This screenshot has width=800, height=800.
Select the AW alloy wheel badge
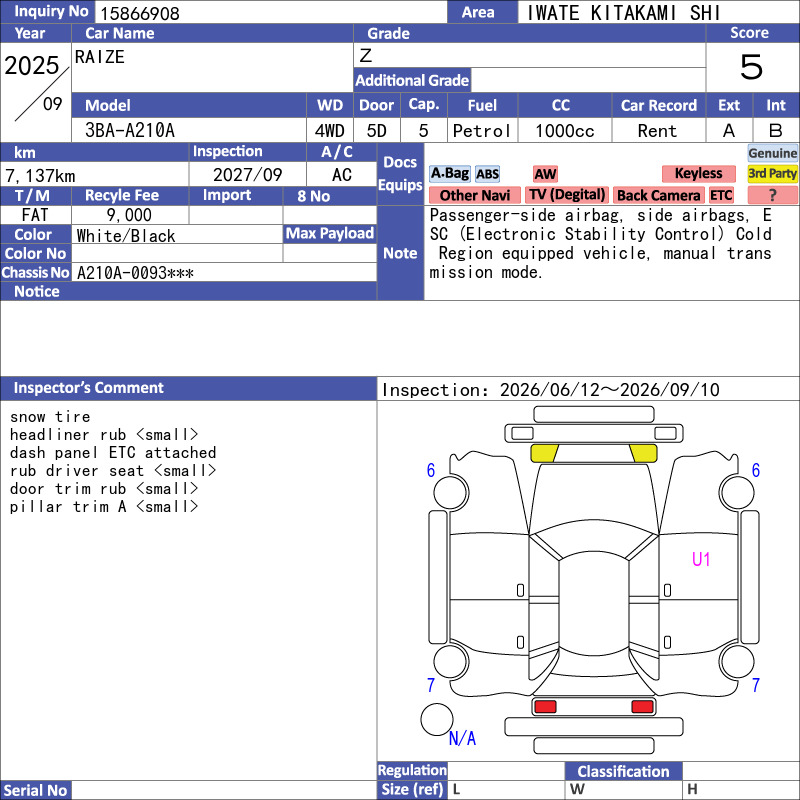tap(545, 174)
